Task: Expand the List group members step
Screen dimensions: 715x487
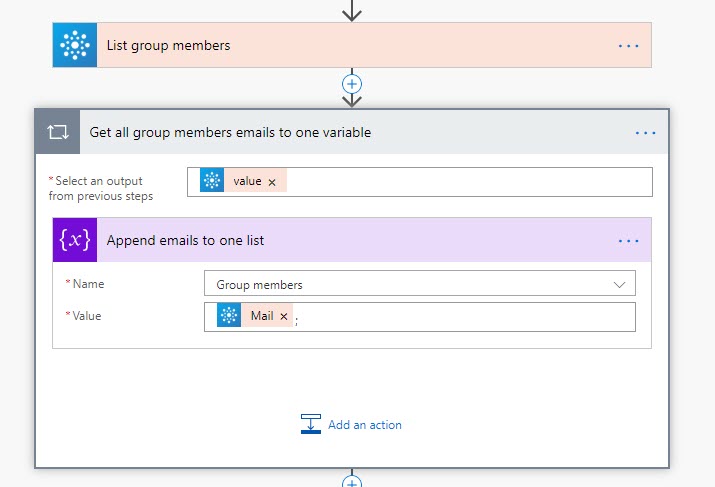Action: [x=350, y=46]
